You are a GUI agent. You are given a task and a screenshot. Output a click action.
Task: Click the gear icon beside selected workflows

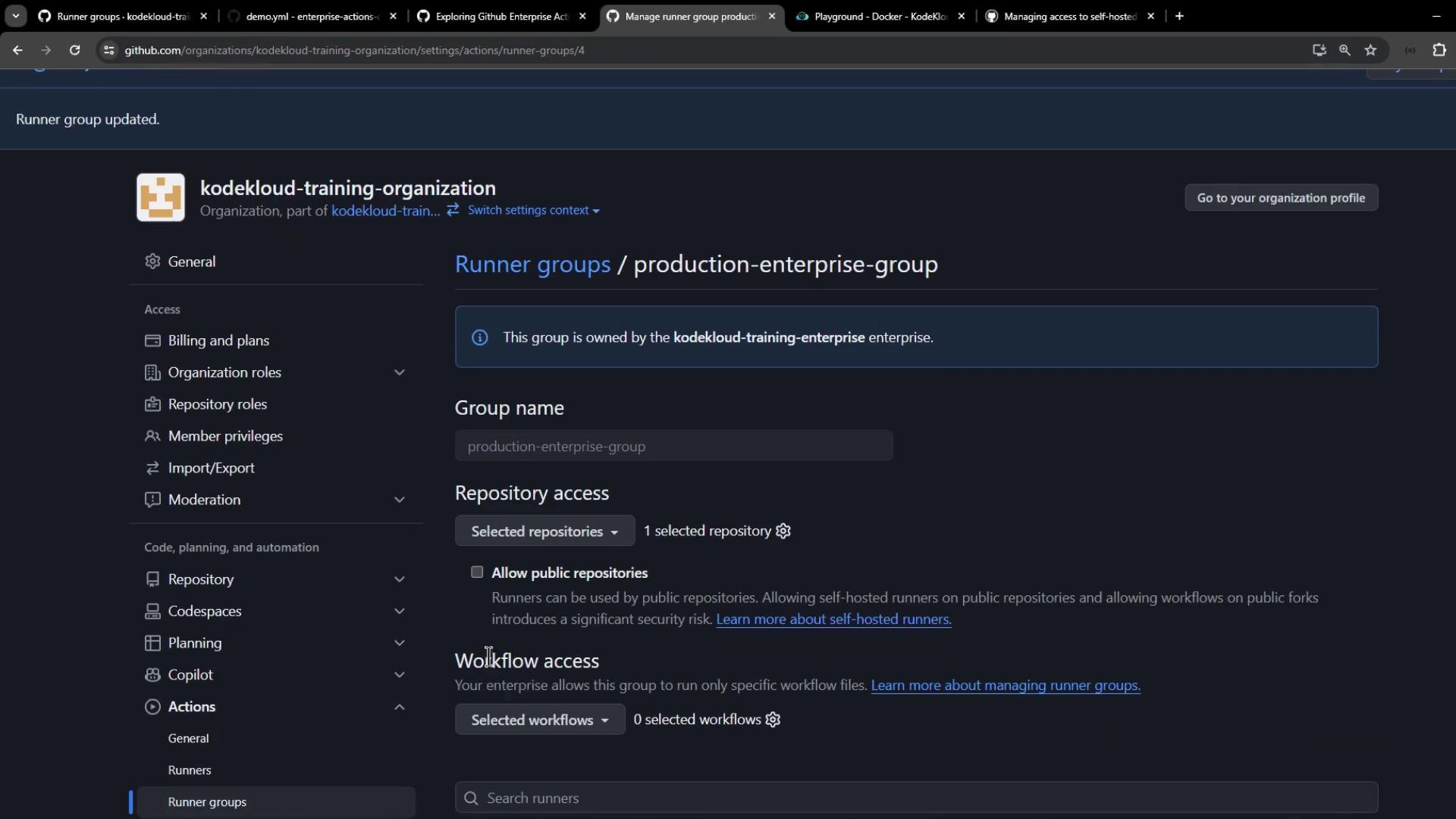(x=773, y=720)
